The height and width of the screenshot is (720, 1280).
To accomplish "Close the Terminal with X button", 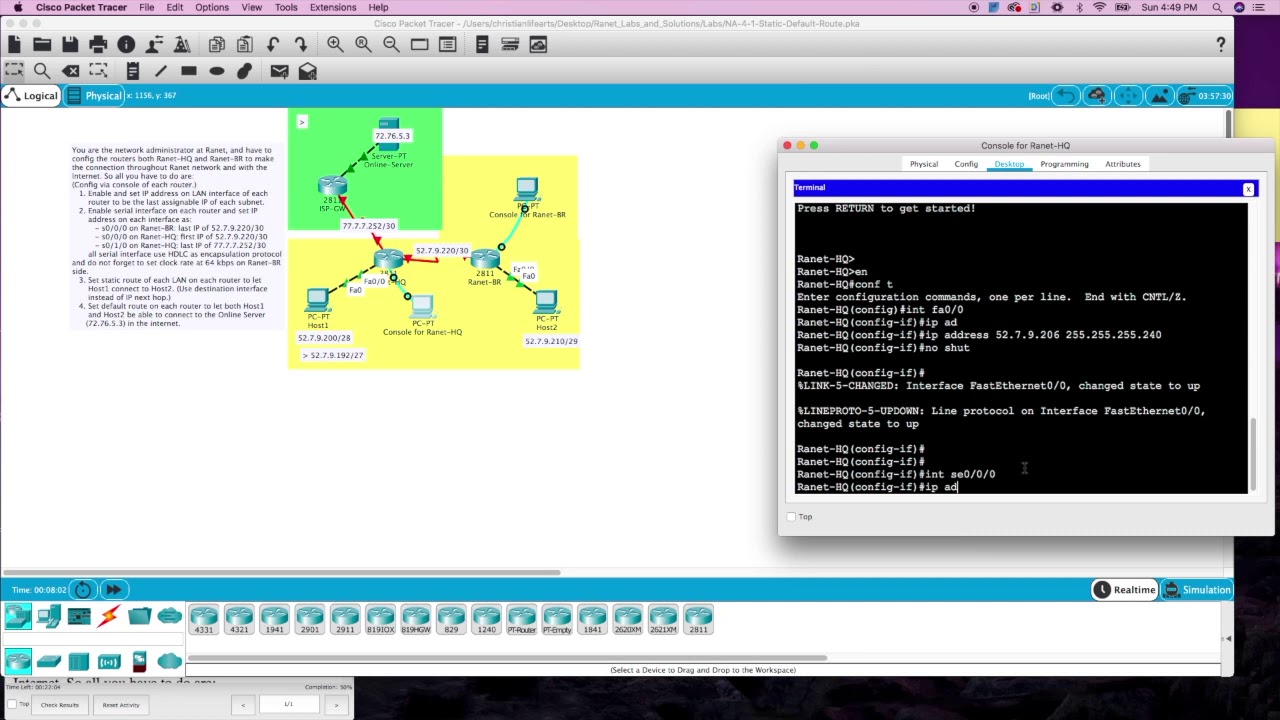I will point(1248,189).
